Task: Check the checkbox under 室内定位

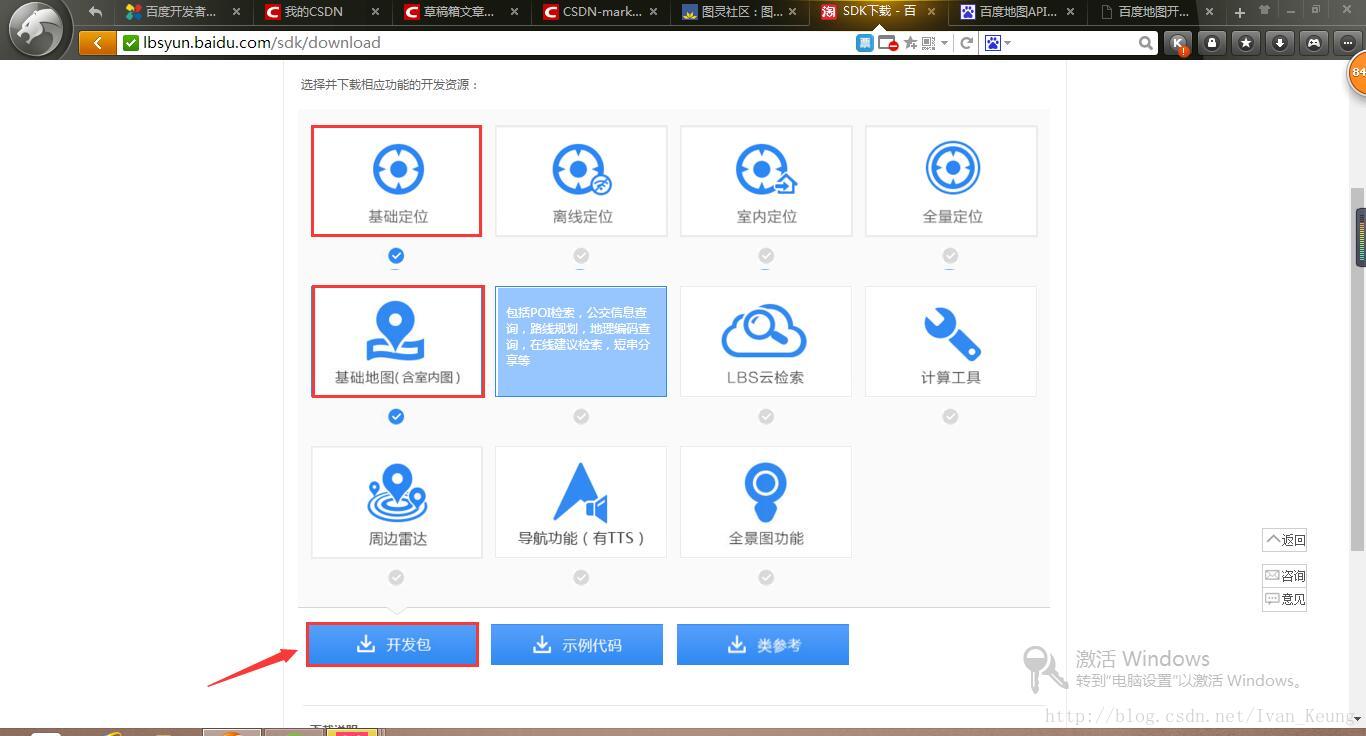Action: click(766, 256)
